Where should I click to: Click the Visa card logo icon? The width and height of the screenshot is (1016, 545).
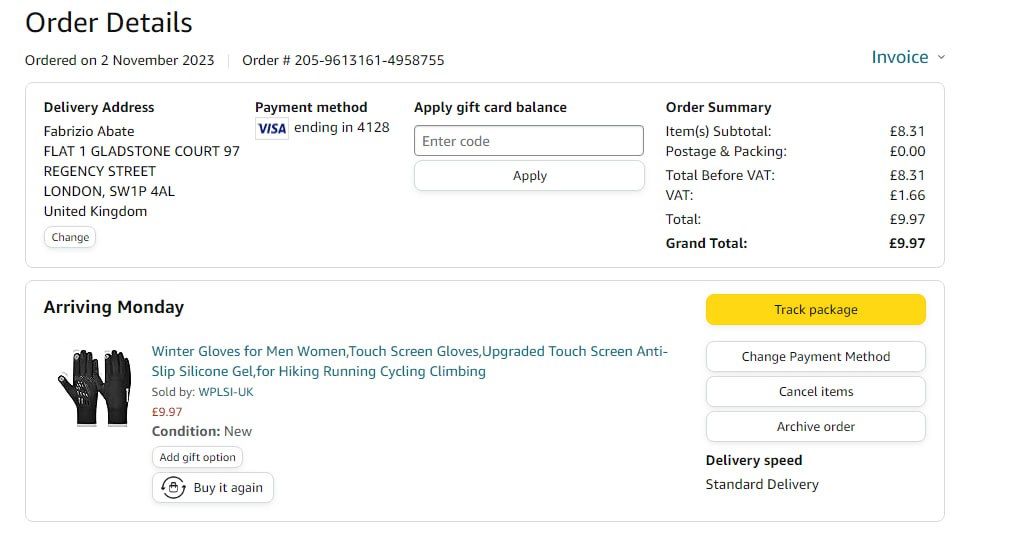coord(271,128)
